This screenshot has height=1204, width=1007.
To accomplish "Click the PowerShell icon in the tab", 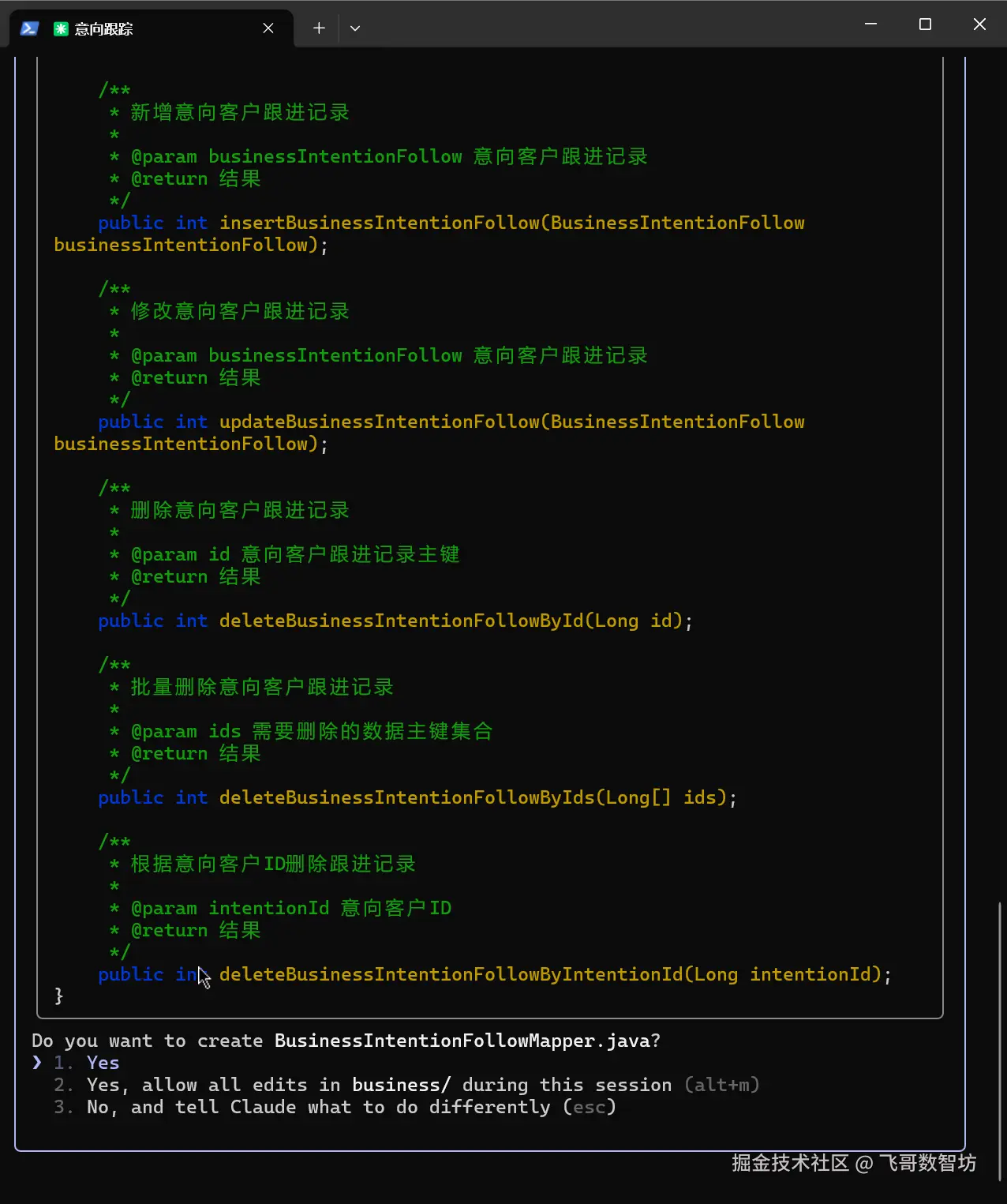I will click(30, 28).
